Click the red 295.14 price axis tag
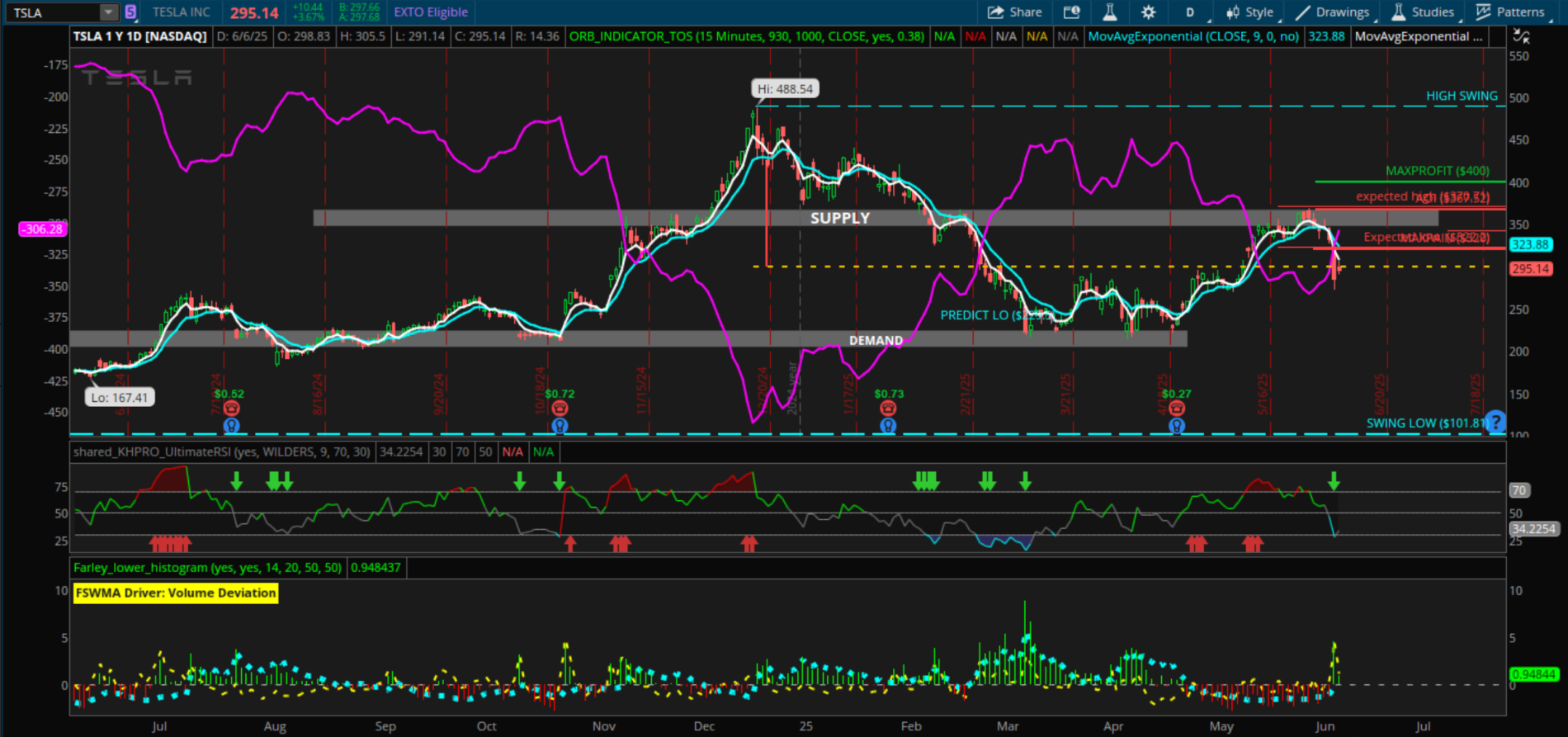This screenshot has width=1568, height=737. click(x=1530, y=269)
